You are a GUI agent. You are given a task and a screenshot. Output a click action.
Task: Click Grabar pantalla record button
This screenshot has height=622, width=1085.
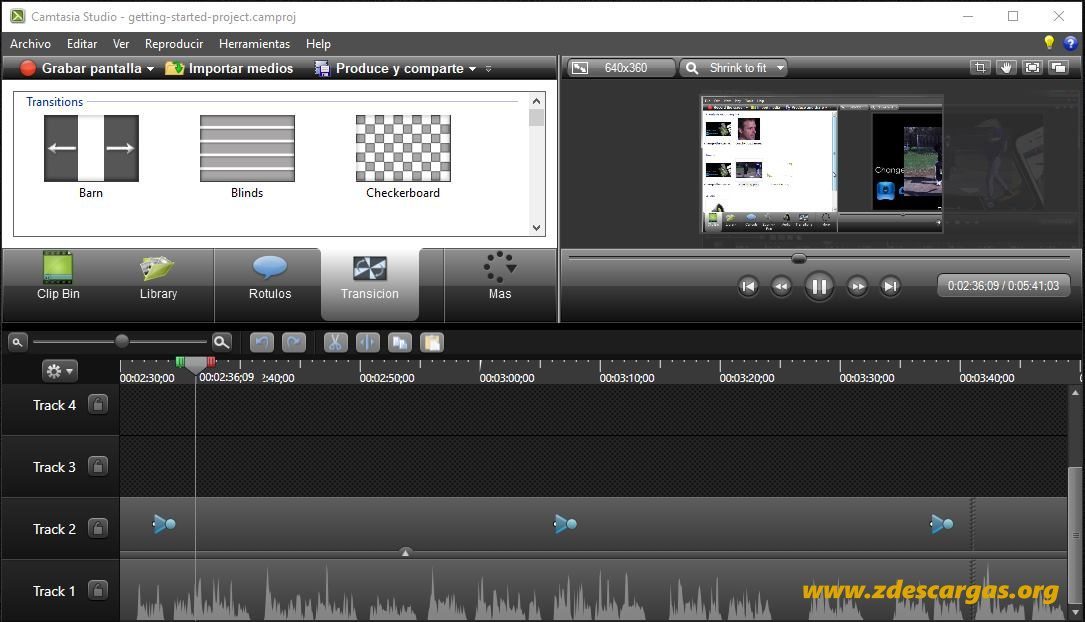[x=81, y=68]
